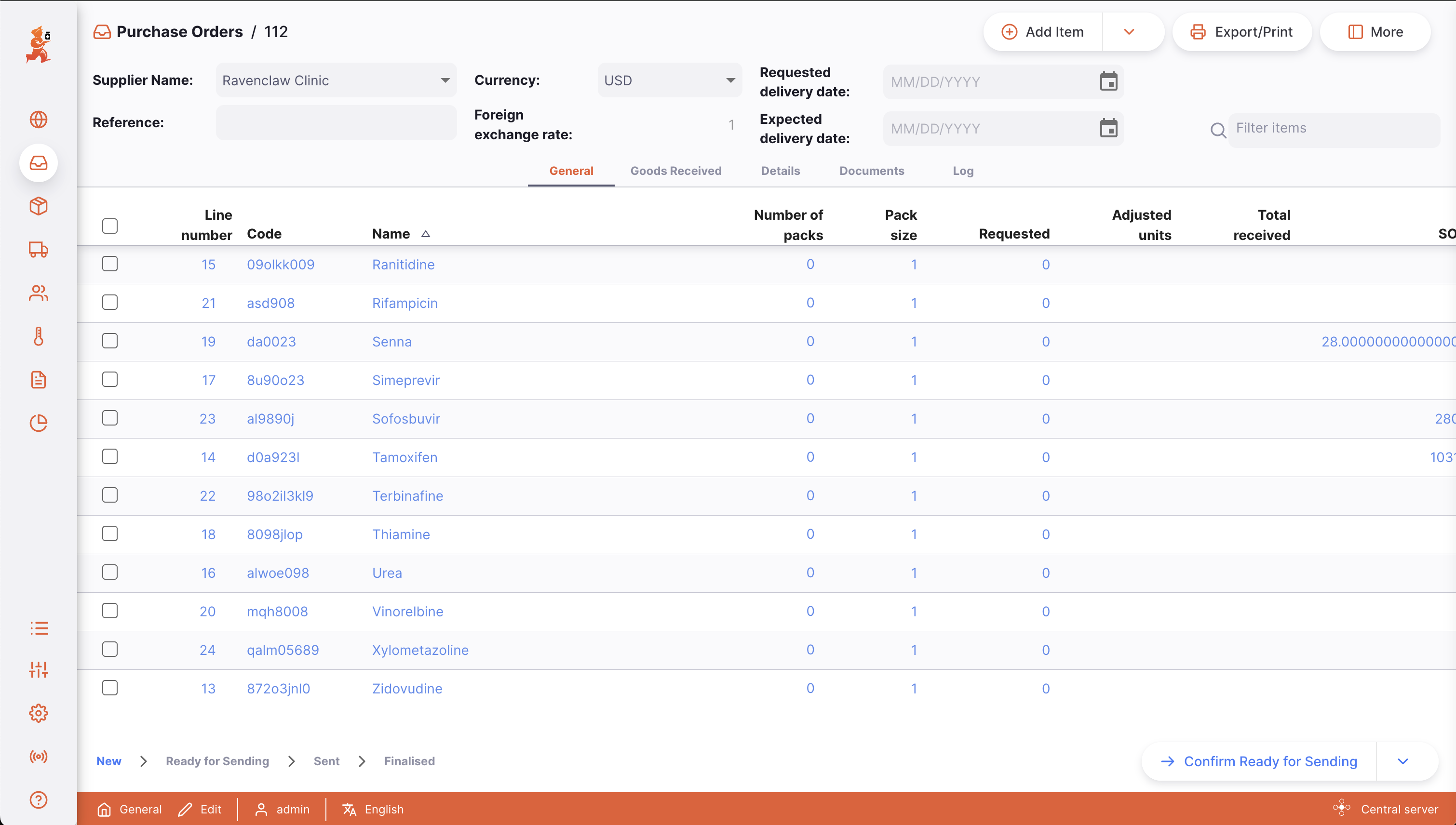Click the Export/Print button

coord(1242,32)
